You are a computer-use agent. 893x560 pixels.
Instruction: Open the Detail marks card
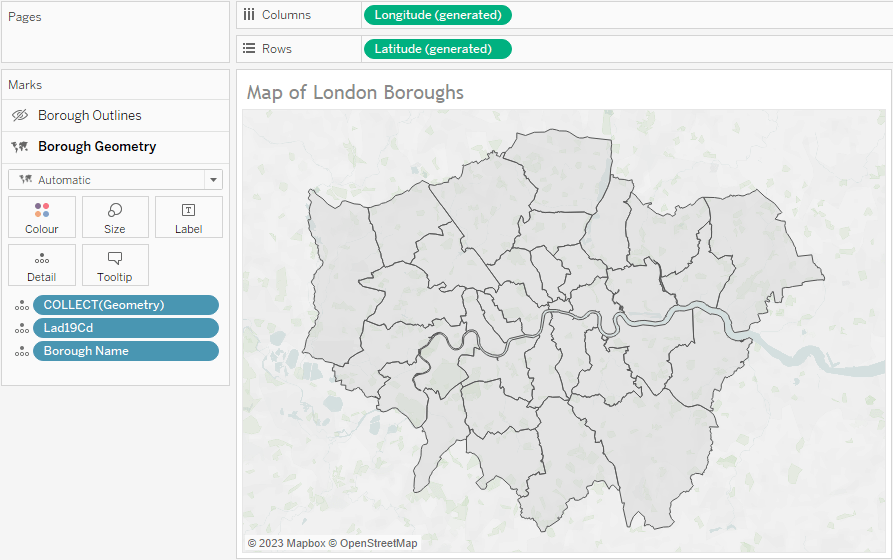[41, 265]
